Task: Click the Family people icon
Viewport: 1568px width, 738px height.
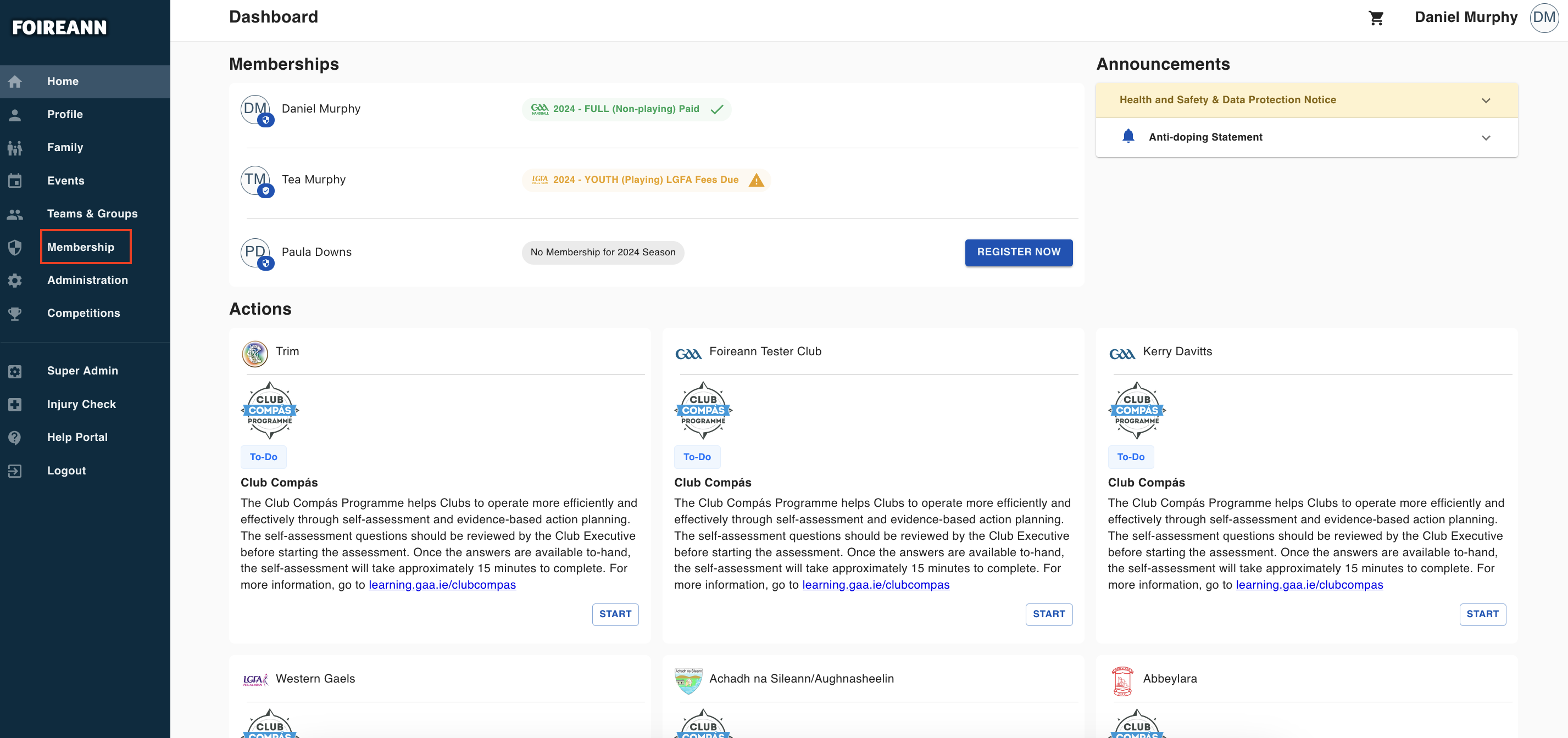Action: [15, 148]
